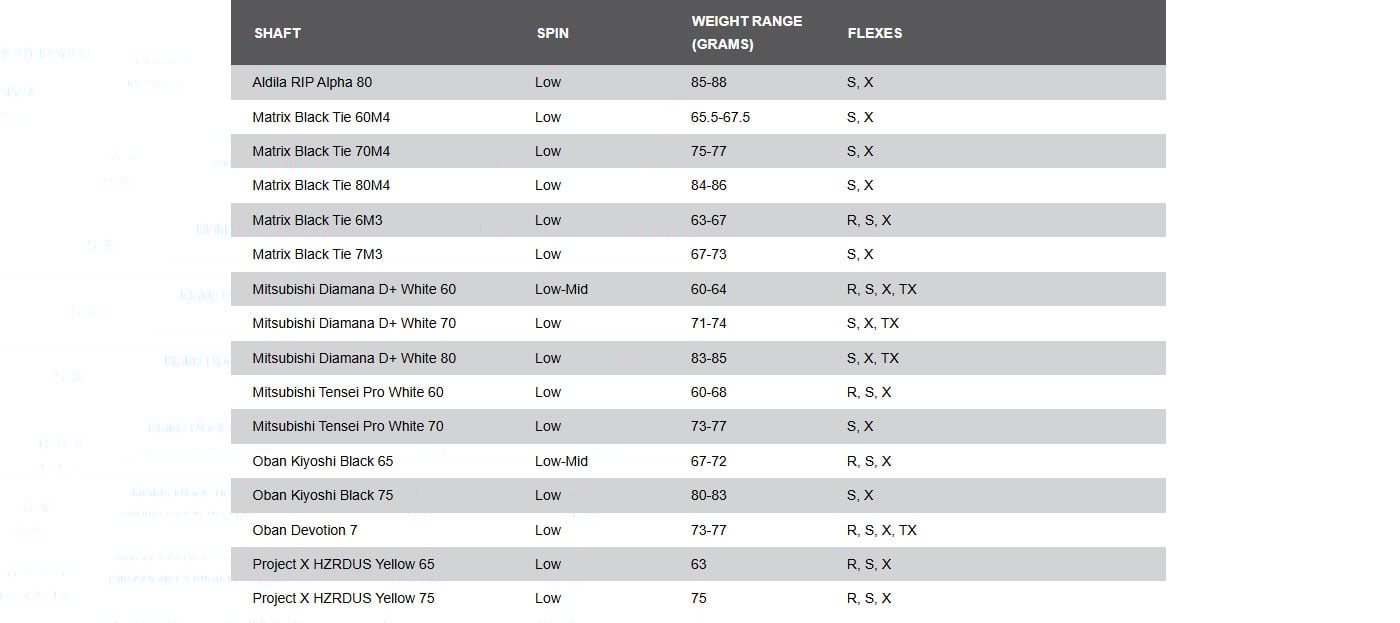Select the Matrix Black Tie 7M3 entry
The height and width of the screenshot is (623, 1400).
click(x=317, y=254)
